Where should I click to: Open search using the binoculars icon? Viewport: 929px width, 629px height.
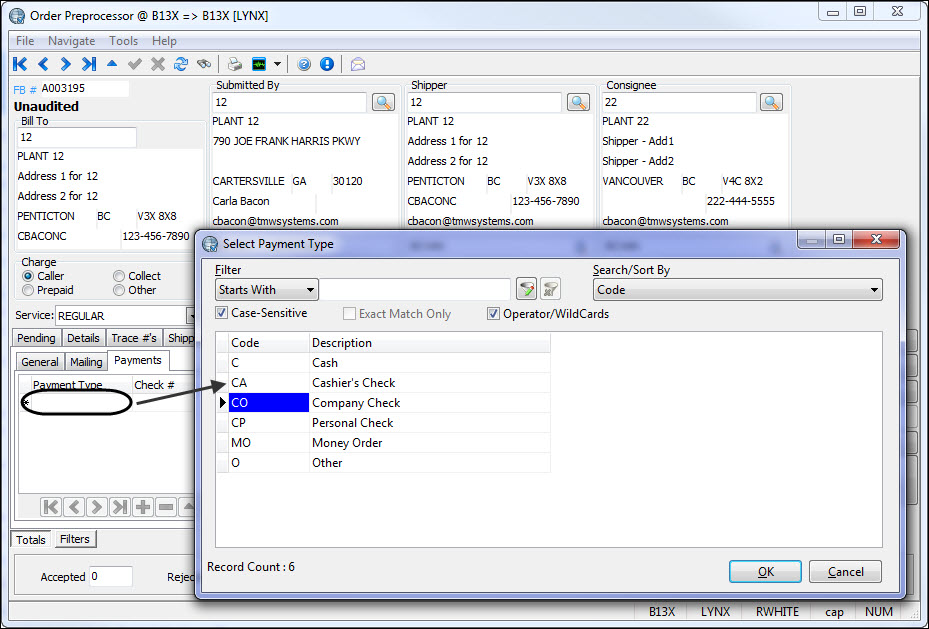205,62
